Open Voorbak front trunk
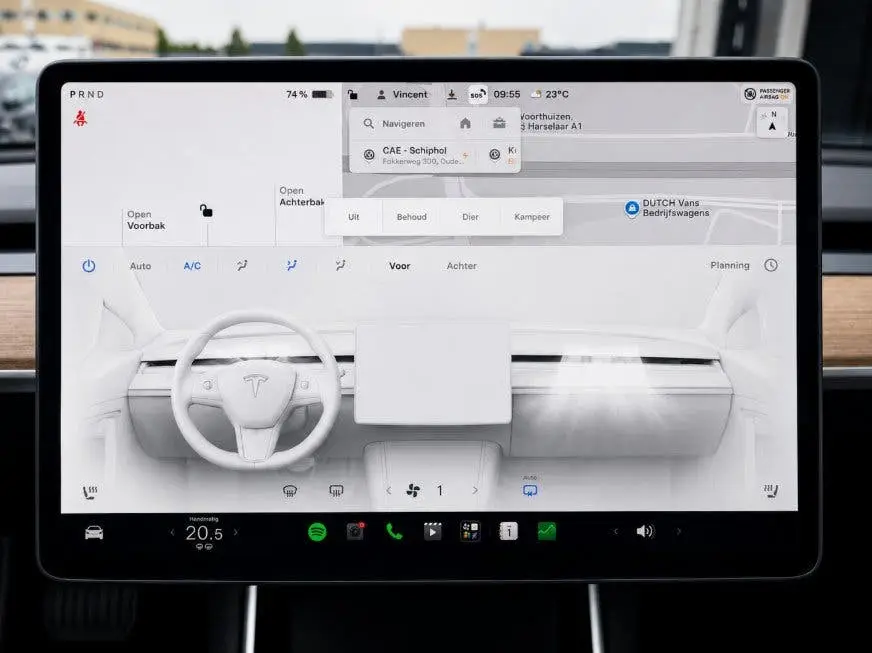Screen dimensions: 872x653 (x=146, y=220)
